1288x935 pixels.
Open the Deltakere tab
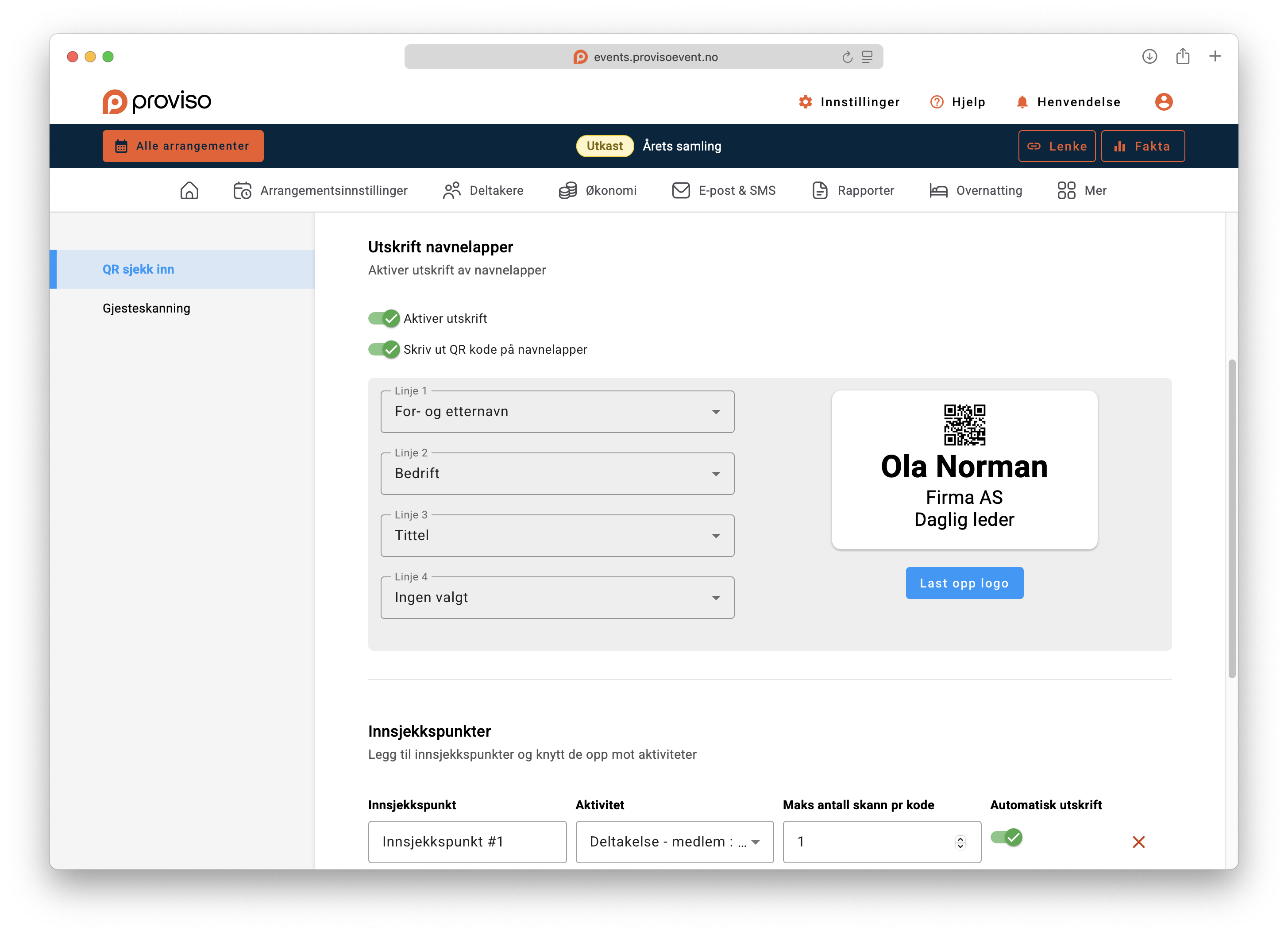(x=483, y=190)
